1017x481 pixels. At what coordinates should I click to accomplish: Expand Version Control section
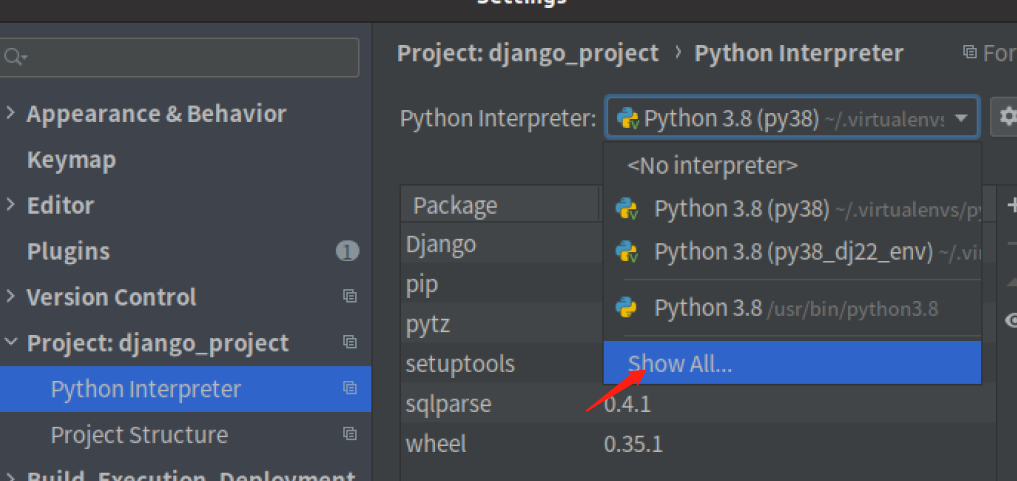[x=10, y=296]
